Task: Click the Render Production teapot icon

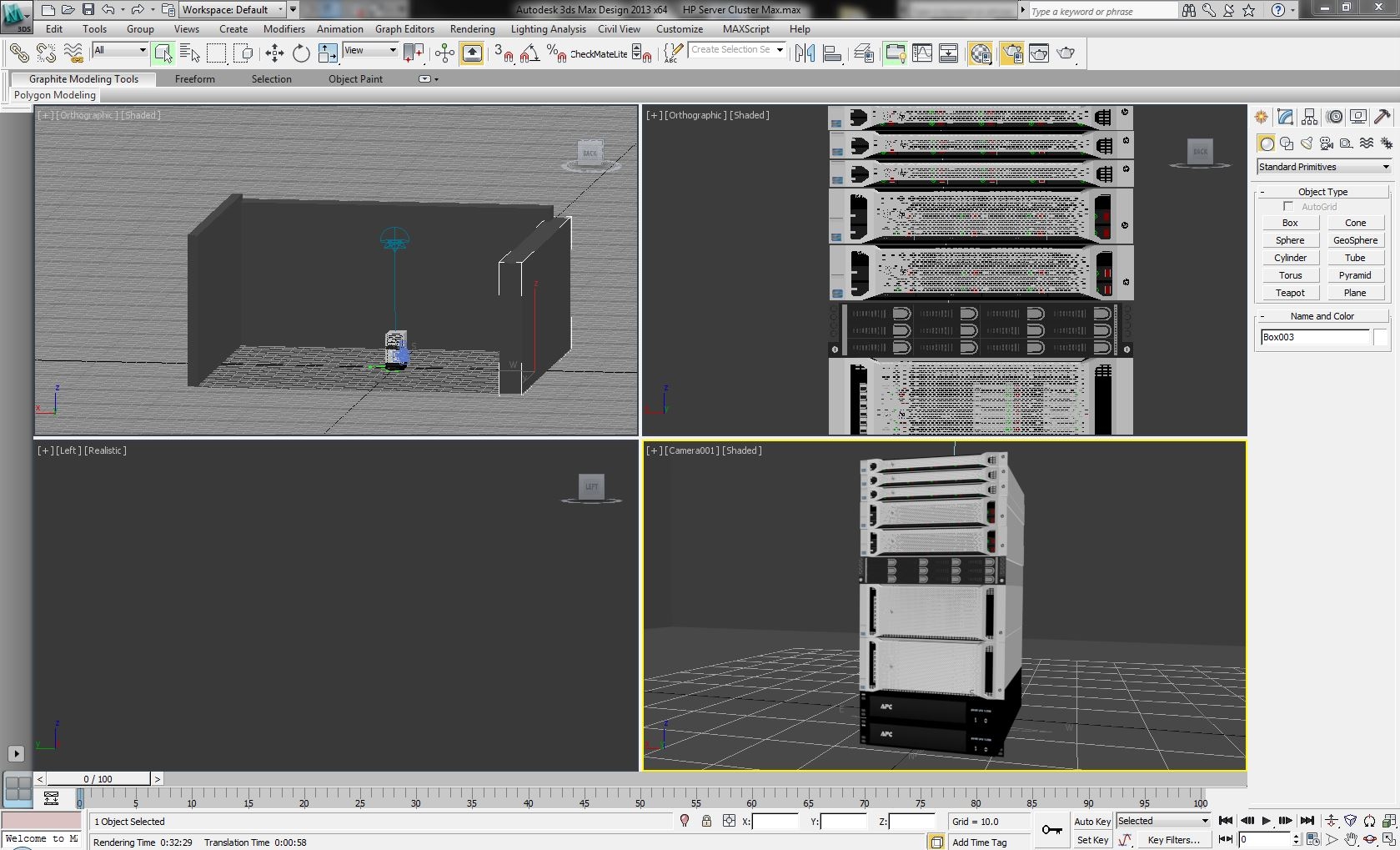Action: tap(1067, 53)
